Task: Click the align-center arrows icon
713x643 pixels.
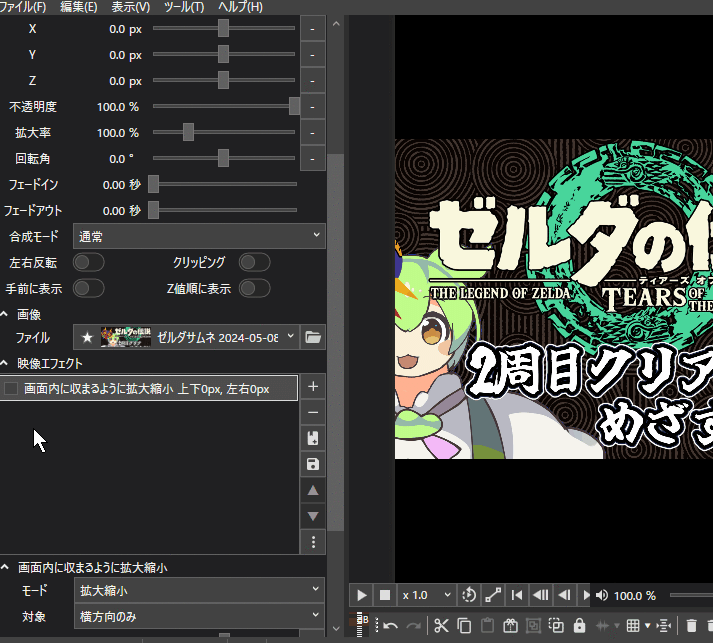Action: tap(664, 626)
